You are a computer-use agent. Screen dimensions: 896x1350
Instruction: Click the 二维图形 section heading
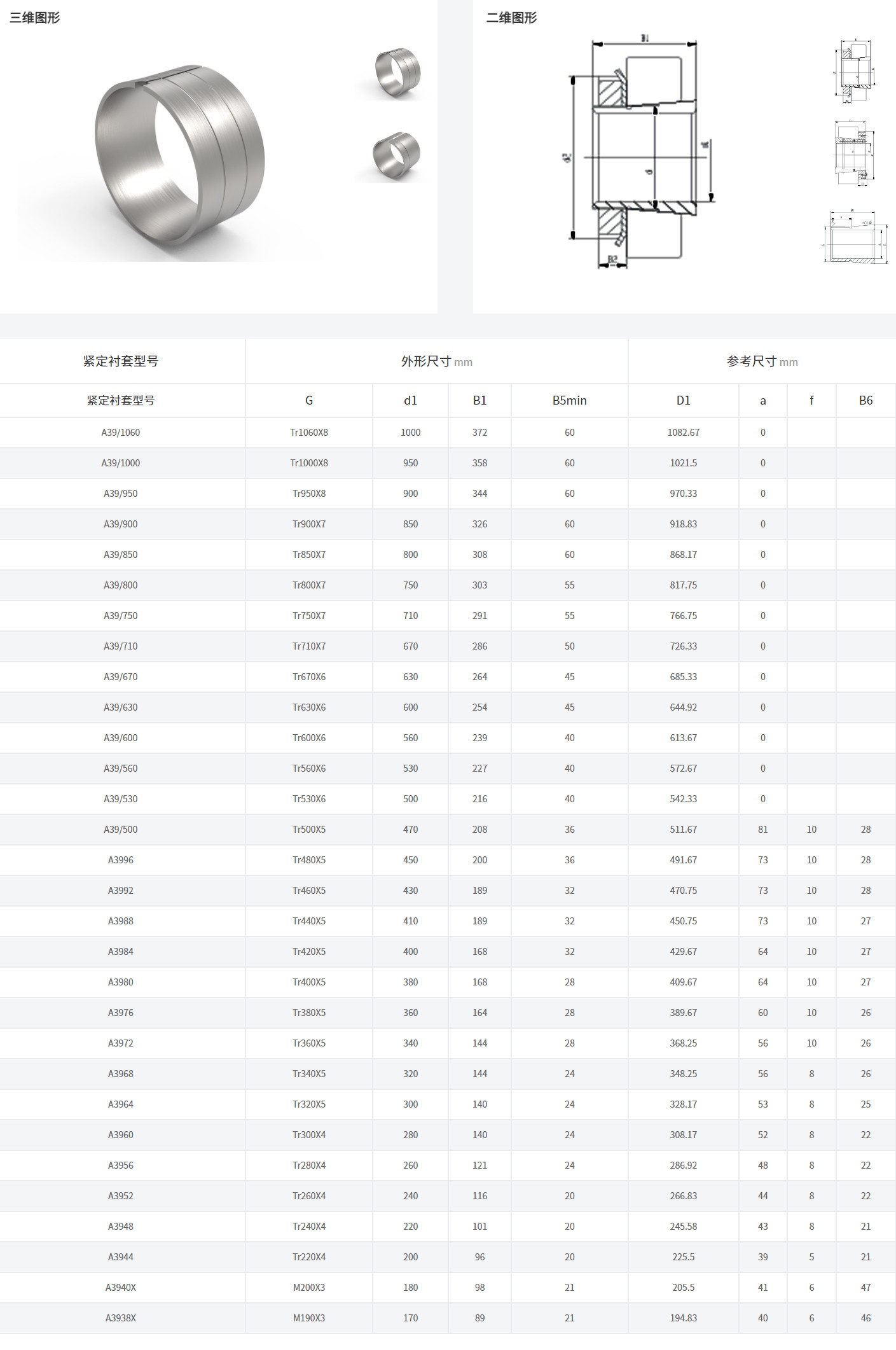pos(512,18)
